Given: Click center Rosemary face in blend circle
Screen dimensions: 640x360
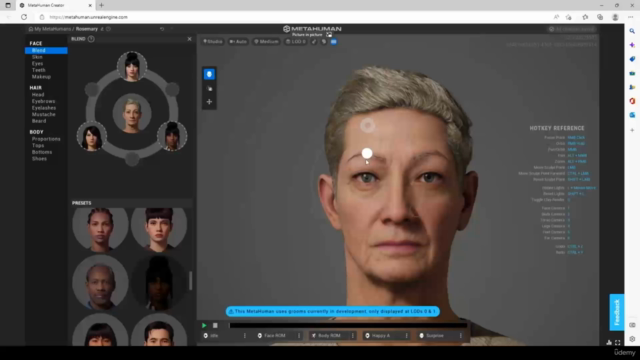Looking at the screenshot, I should (132, 113).
